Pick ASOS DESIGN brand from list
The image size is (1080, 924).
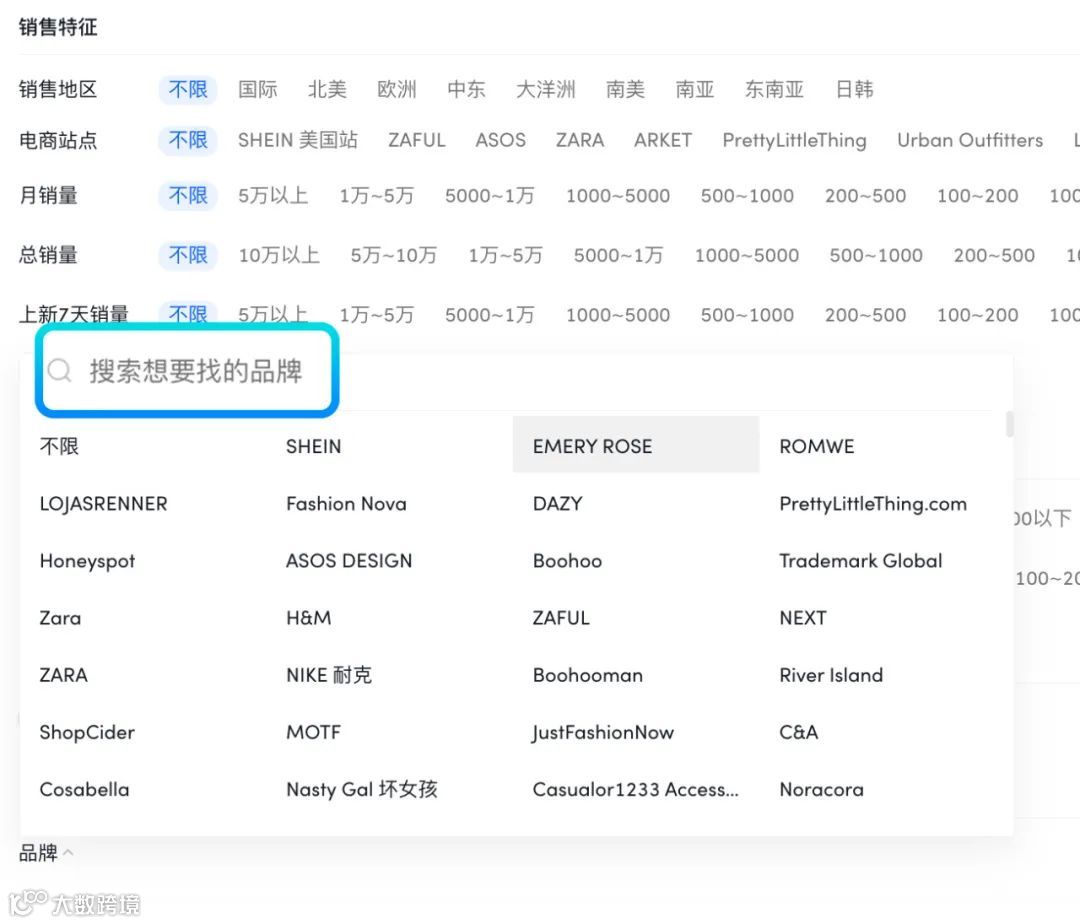[349, 560]
